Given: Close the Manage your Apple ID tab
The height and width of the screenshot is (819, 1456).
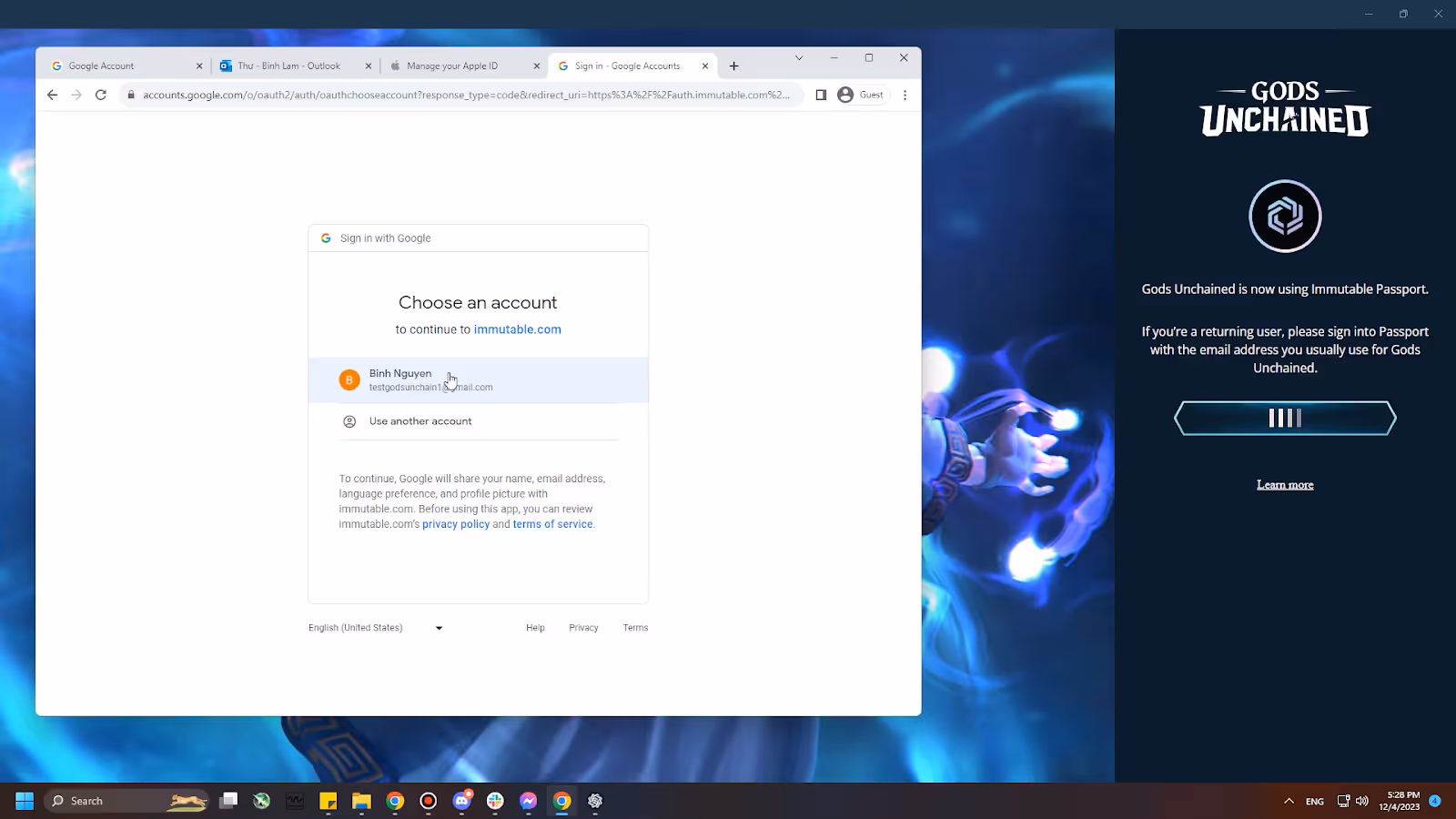Looking at the screenshot, I should click(x=537, y=66).
